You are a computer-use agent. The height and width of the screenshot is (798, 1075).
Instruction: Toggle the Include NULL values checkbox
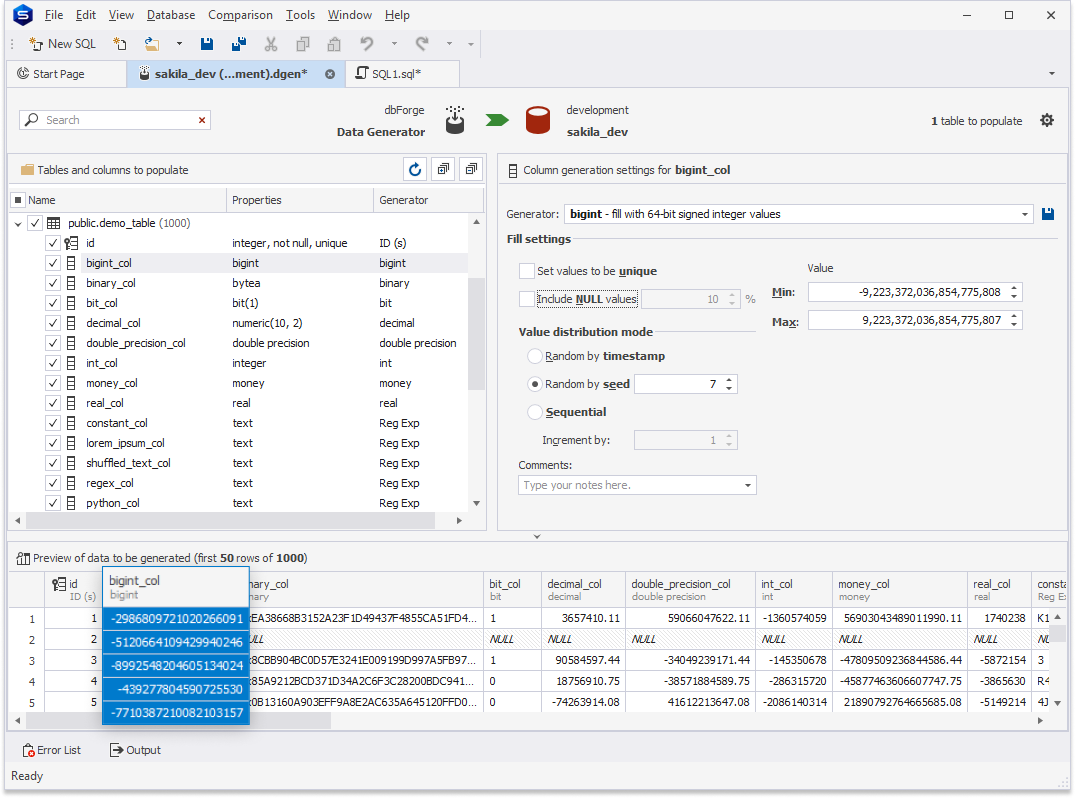coord(527,299)
